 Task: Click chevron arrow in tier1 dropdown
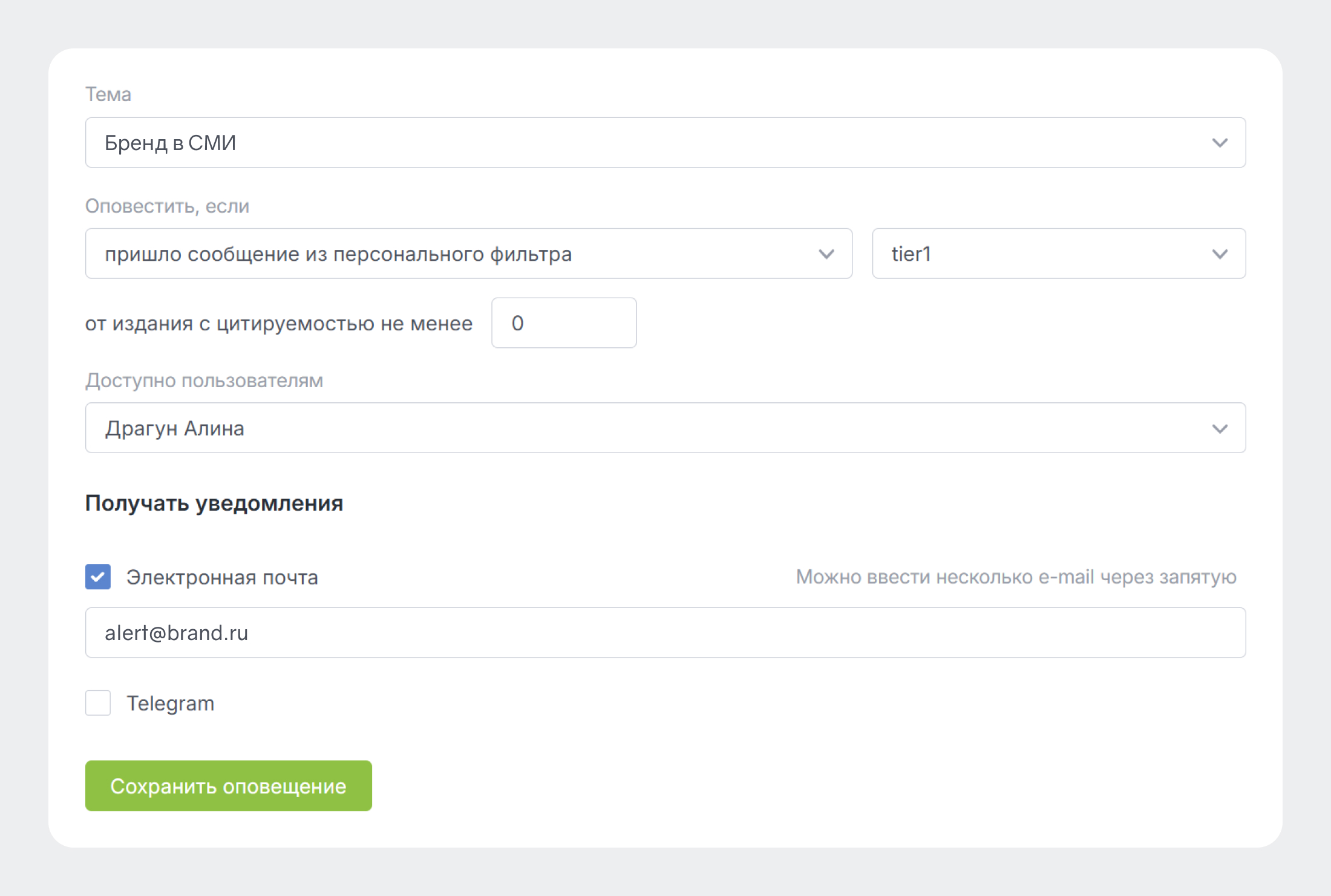click(x=1220, y=254)
